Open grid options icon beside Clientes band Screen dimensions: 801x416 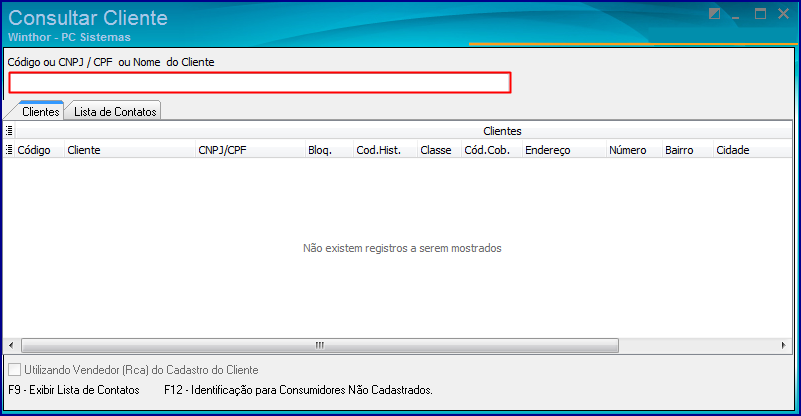click(9, 130)
